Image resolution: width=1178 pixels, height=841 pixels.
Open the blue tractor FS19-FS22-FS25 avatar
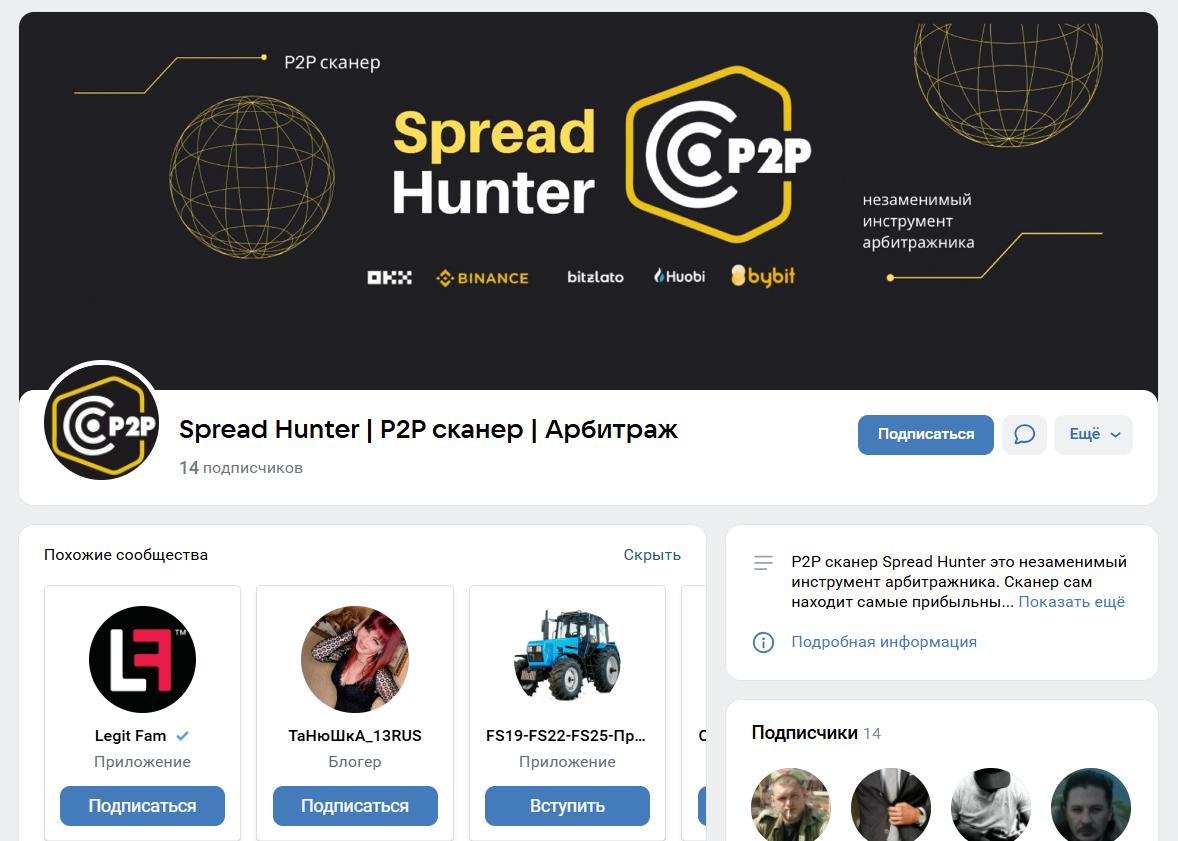[x=567, y=659]
